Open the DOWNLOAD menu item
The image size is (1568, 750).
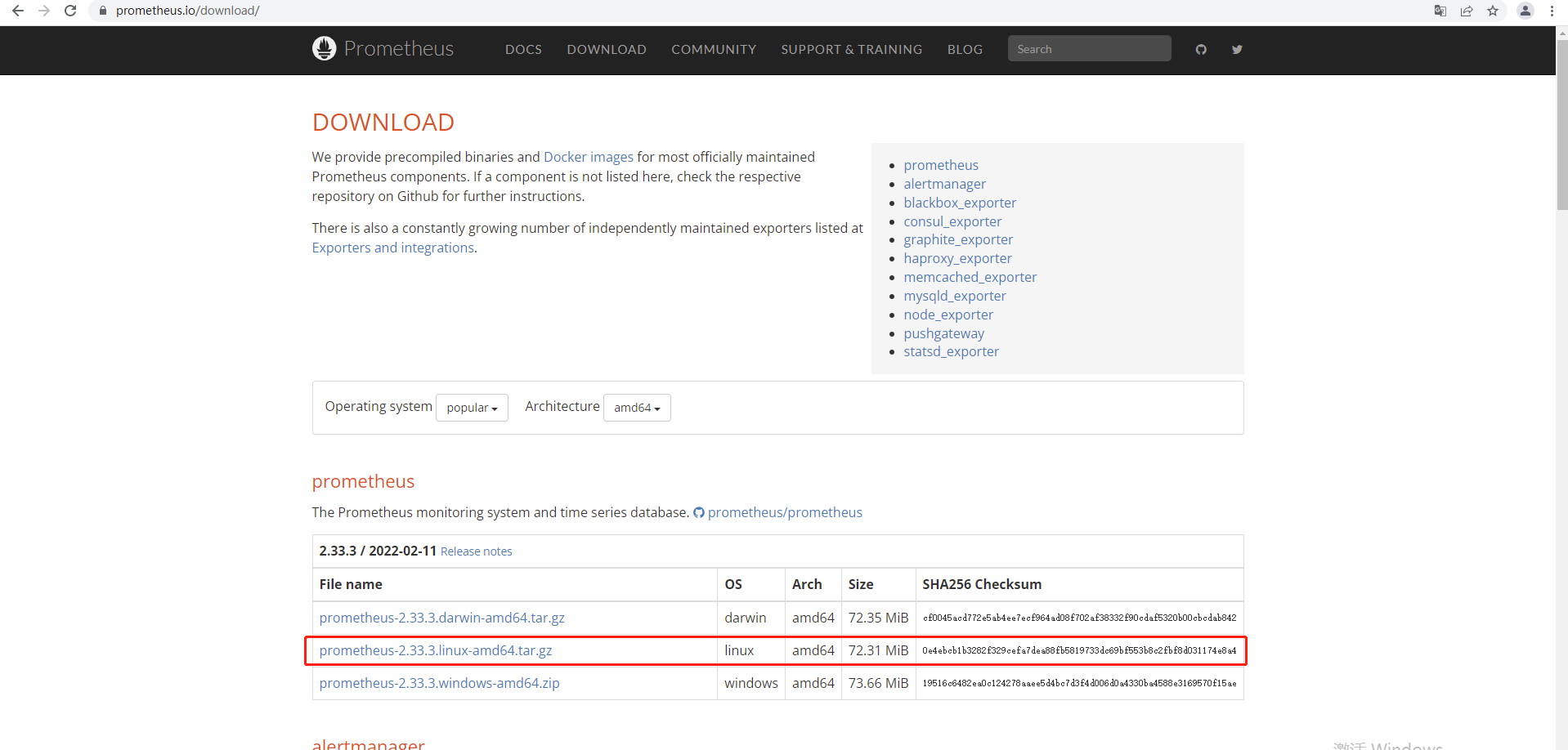click(607, 50)
